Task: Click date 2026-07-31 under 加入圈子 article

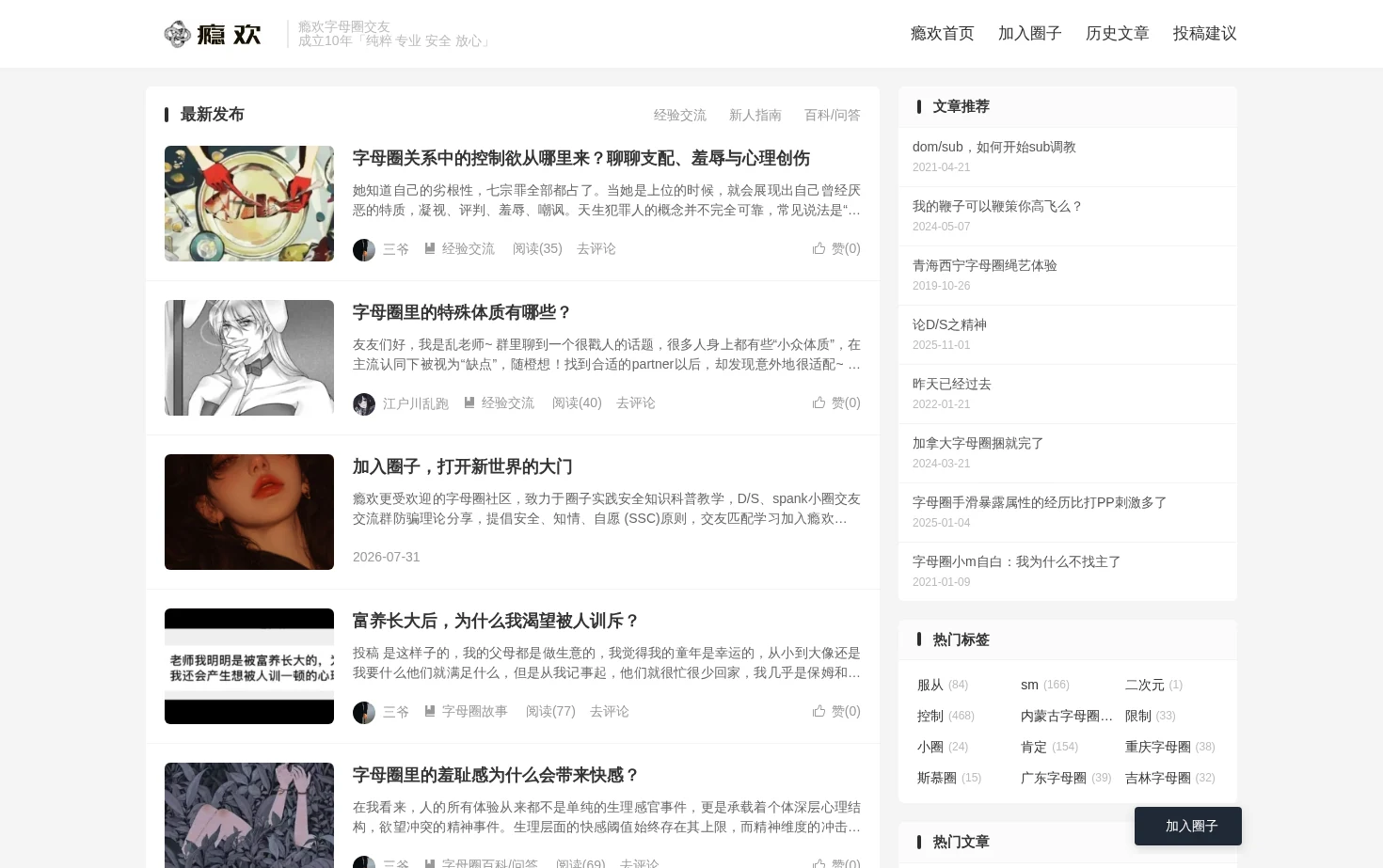Action: coord(387,557)
